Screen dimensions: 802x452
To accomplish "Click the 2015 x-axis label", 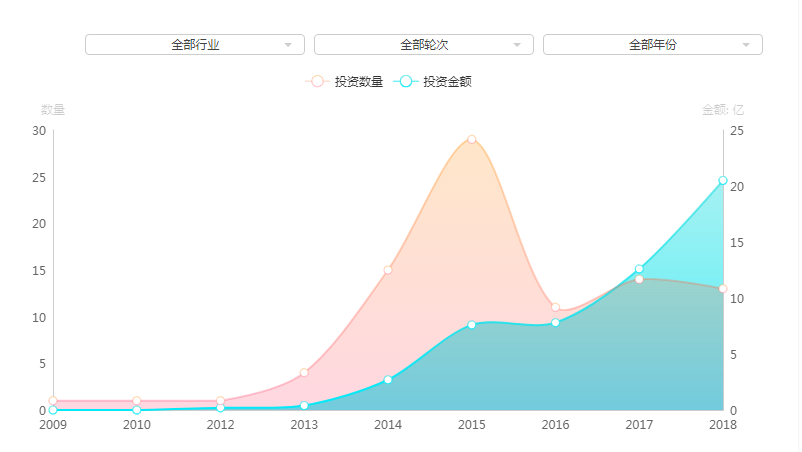I will pos(472,425).
